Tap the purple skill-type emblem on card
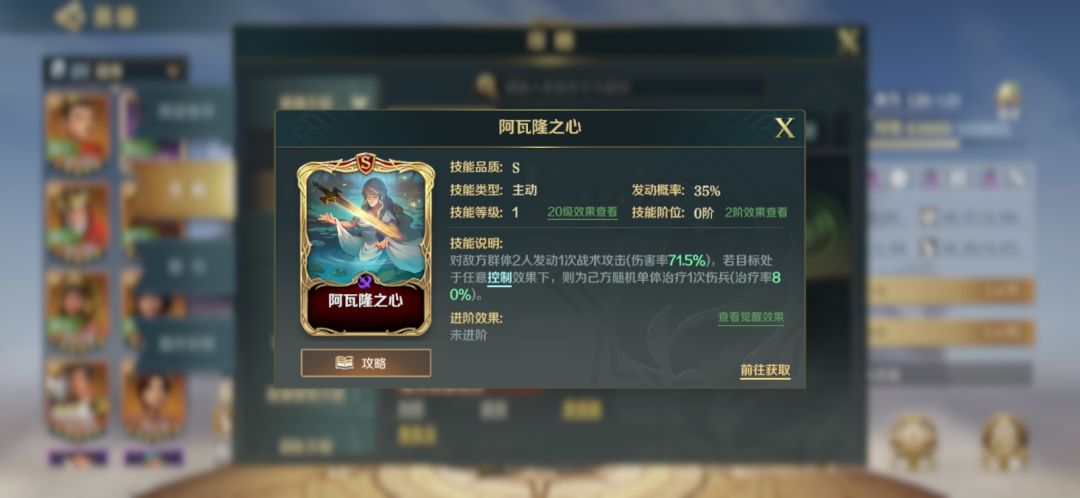1080x498 pixels. [x=365, y=281]
